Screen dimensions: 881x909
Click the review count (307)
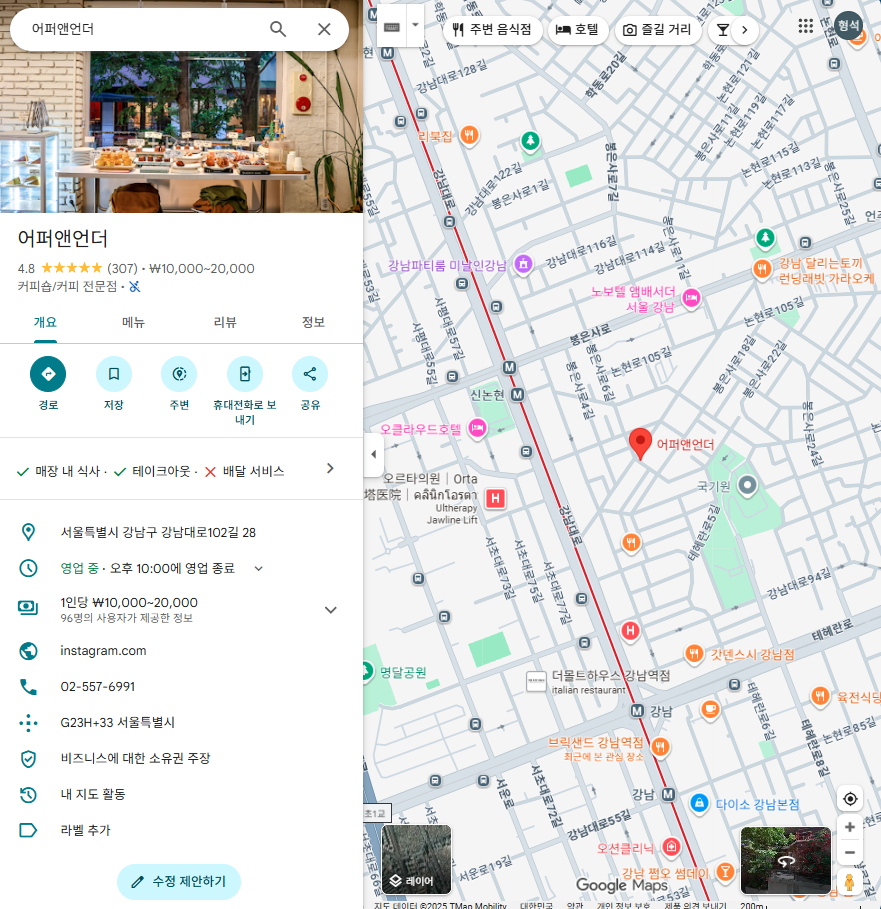(x=122, y=268)
